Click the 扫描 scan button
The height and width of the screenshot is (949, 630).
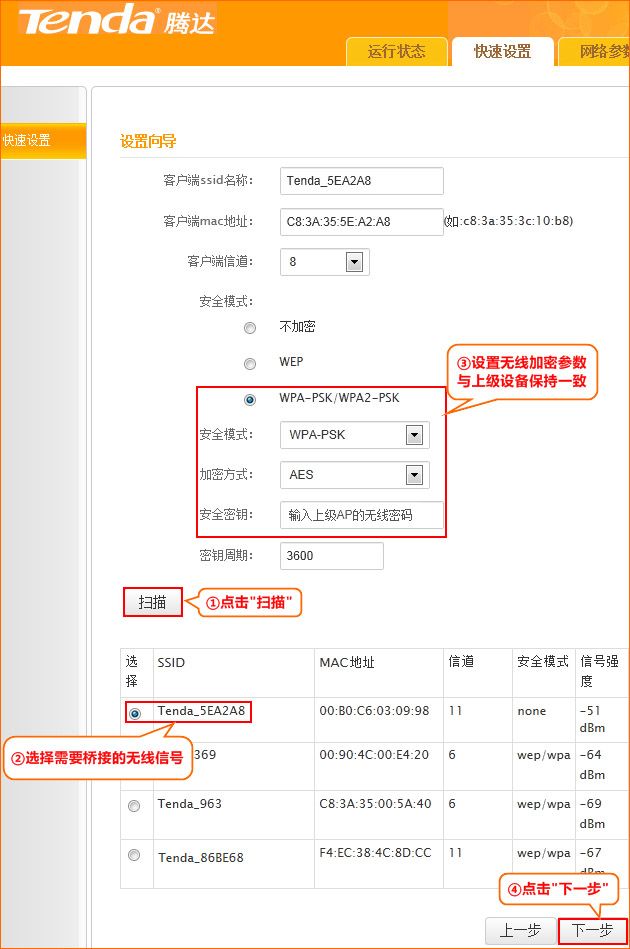point(153,602)
